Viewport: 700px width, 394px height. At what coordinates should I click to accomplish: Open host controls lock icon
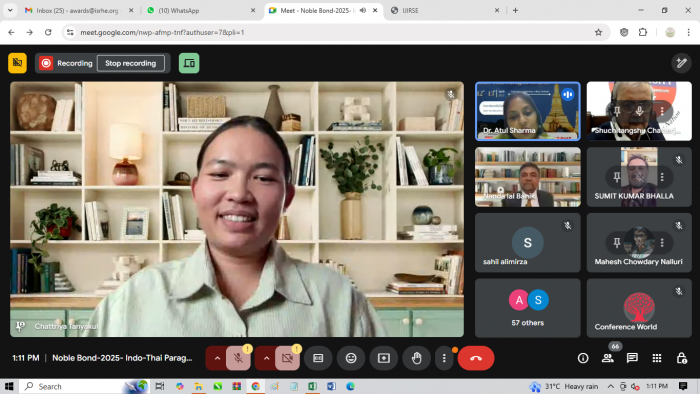pos(681,358)
